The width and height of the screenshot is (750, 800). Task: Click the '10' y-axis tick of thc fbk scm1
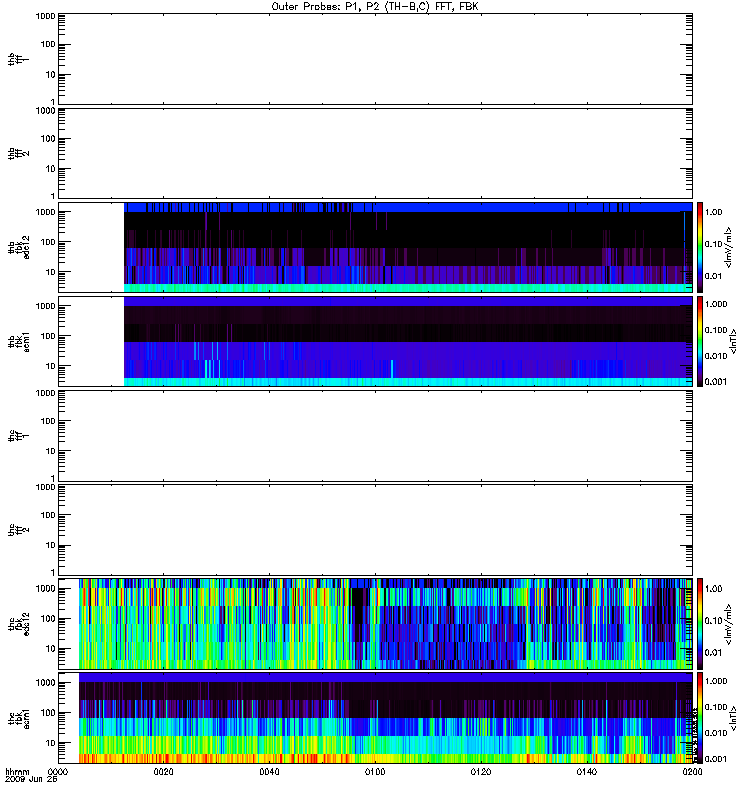(x=50, y=743)
